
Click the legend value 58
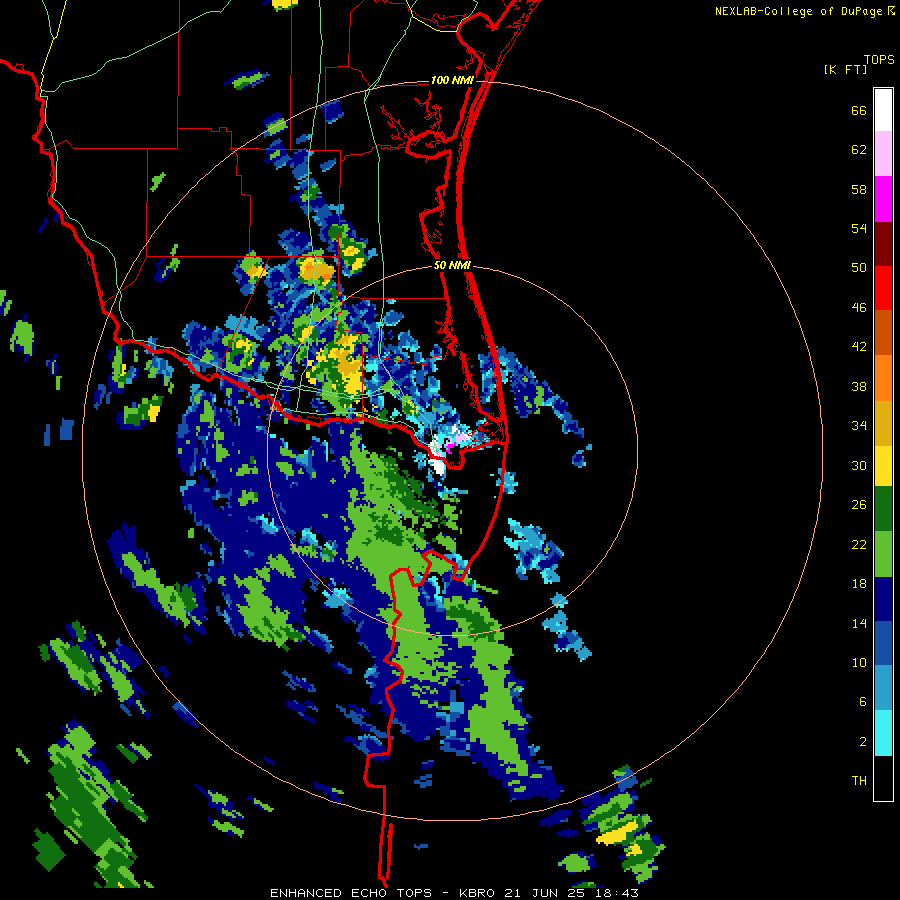click(859, 189)
